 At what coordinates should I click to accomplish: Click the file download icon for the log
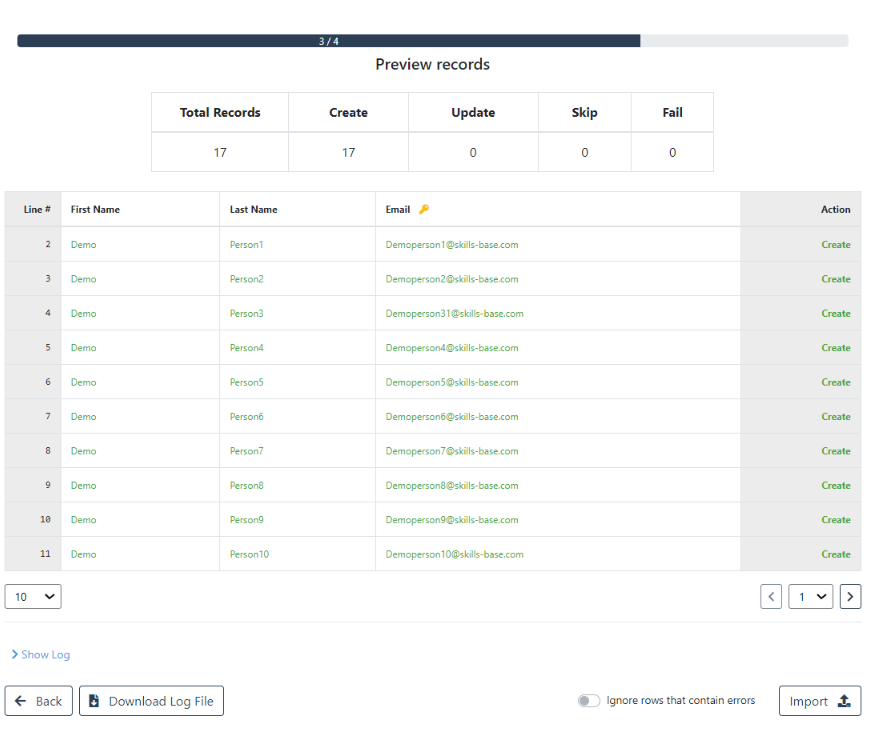[x=95, y=701]
